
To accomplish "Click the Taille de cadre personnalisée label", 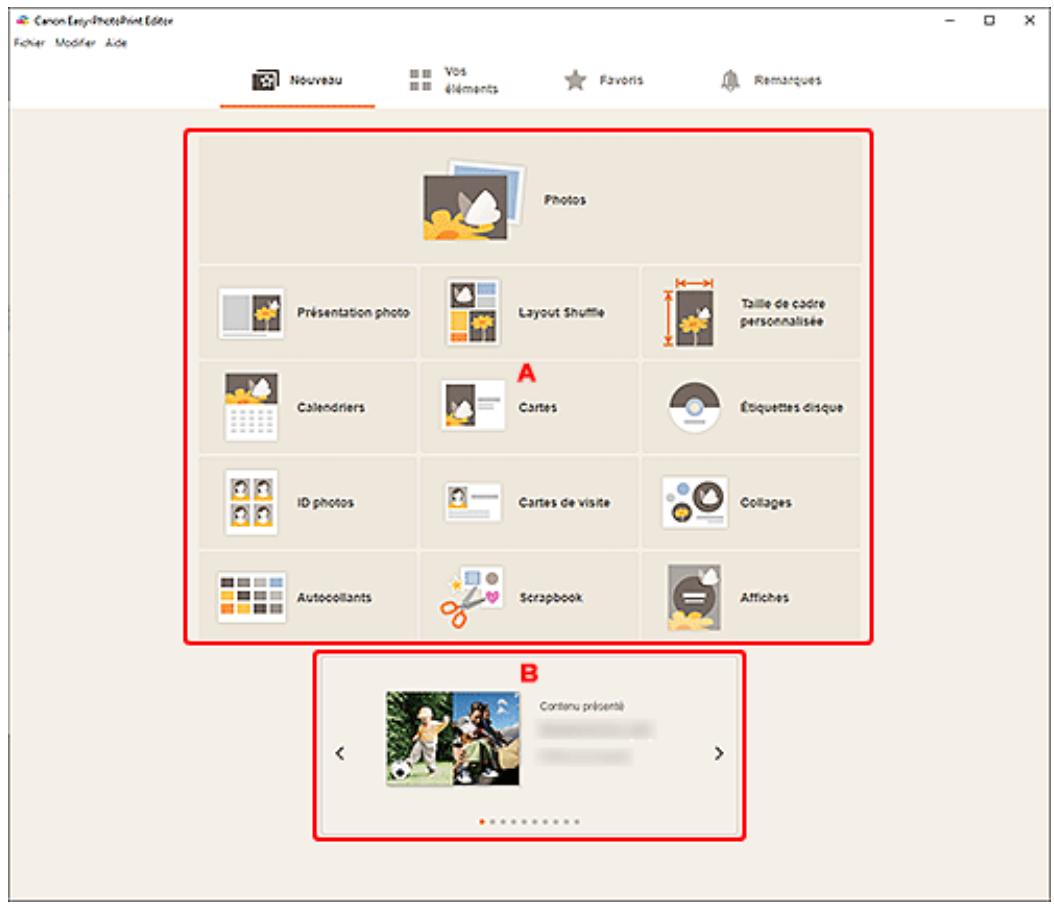I will pos(782,313).
